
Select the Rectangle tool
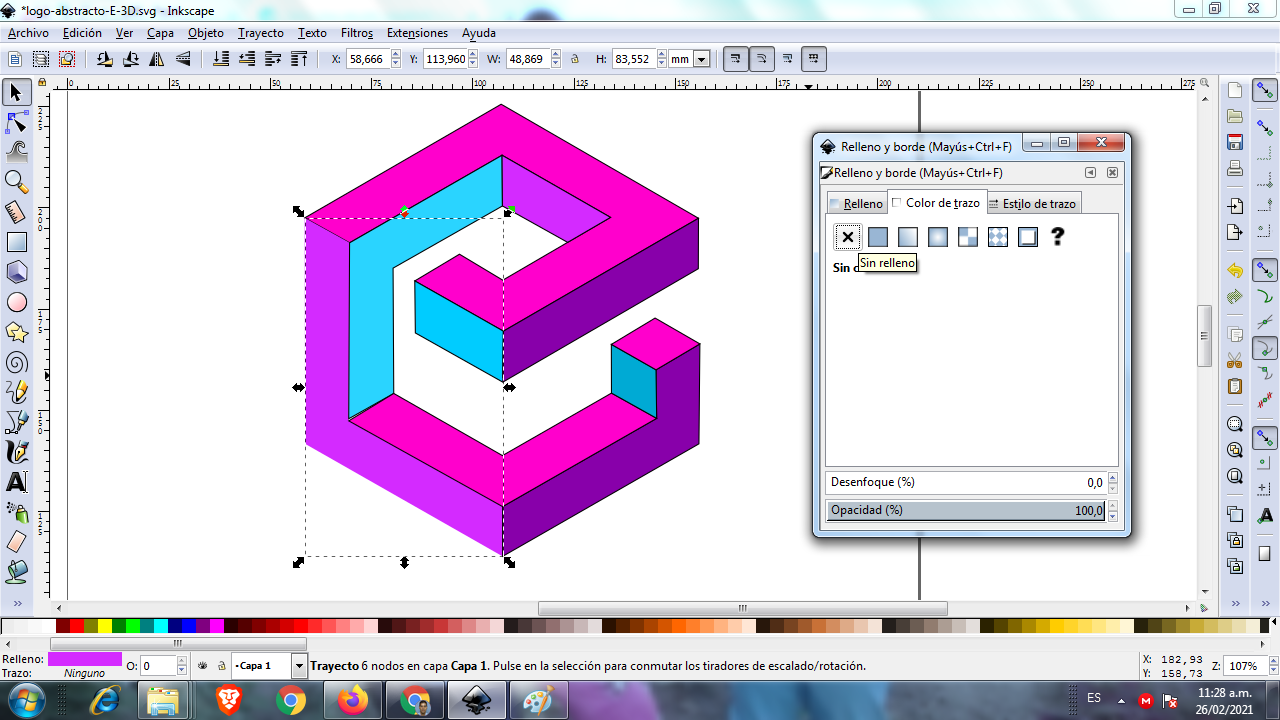(16, 242)
